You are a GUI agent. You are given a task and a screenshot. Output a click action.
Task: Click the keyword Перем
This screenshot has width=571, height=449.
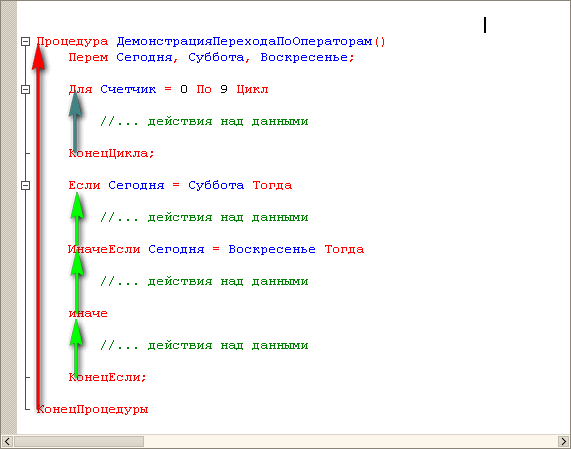88,58
